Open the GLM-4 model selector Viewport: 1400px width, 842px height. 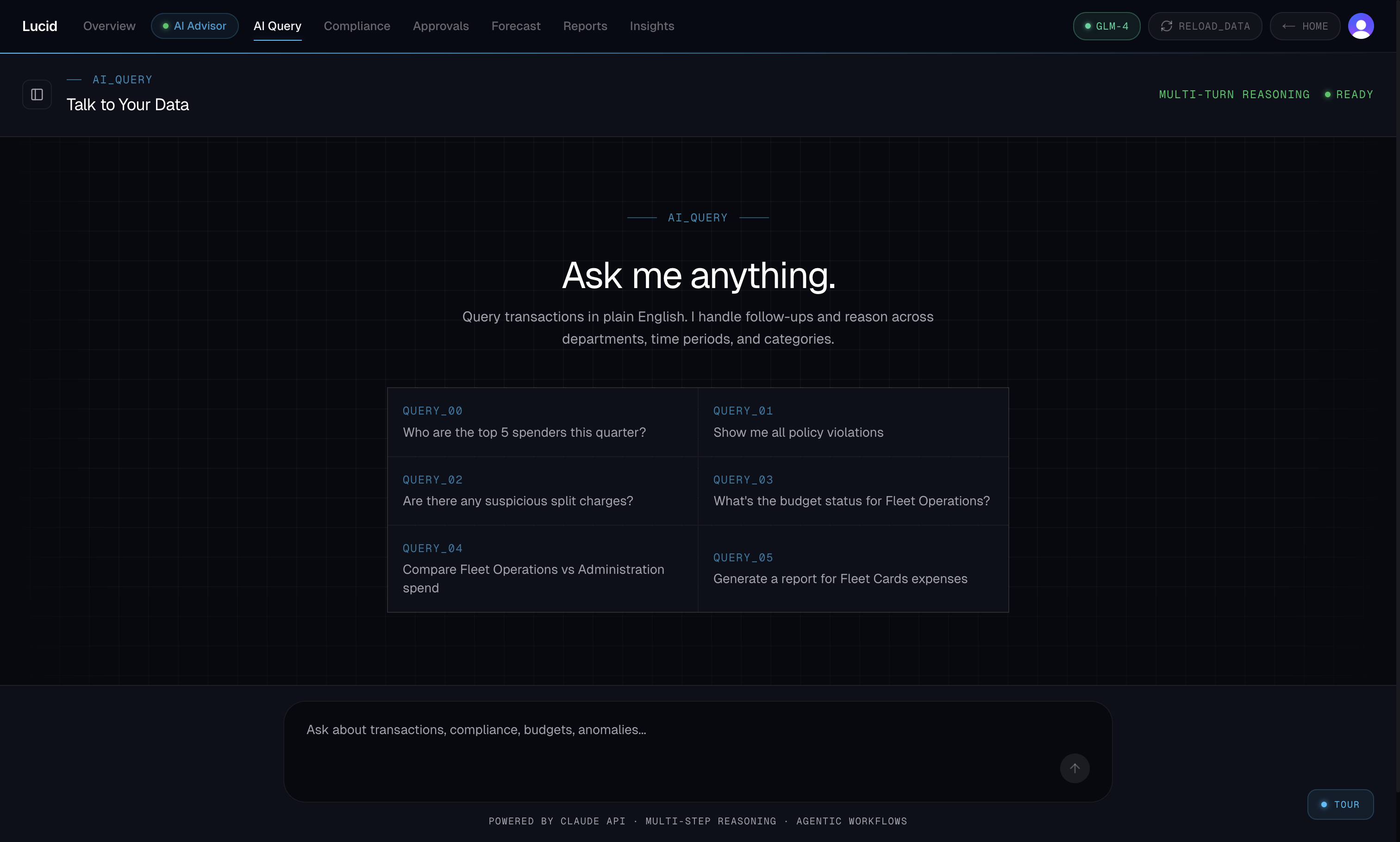pyautogui.click(x=1106, y=26)
